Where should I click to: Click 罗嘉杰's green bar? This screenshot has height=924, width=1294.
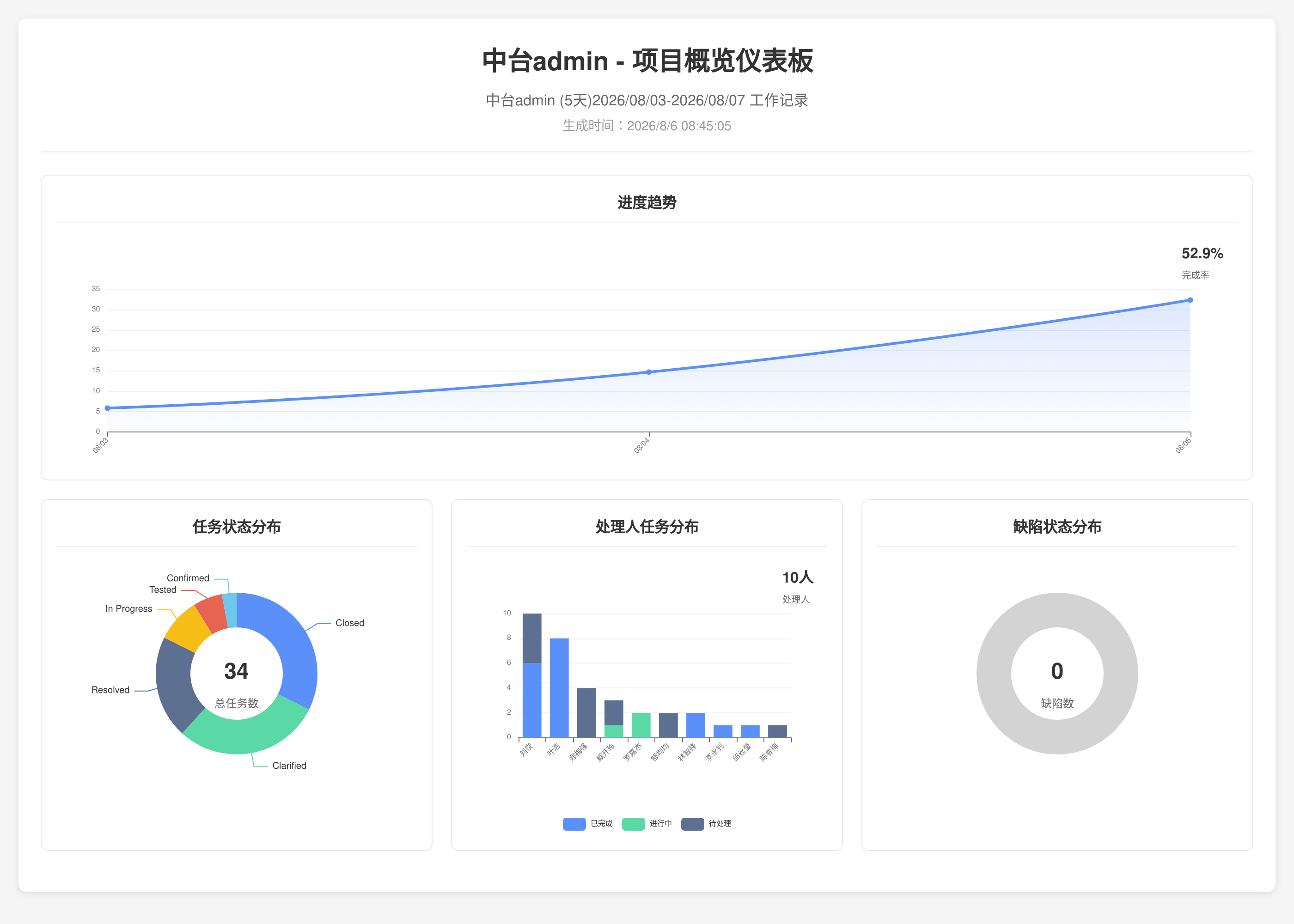[x=641, y=725]
